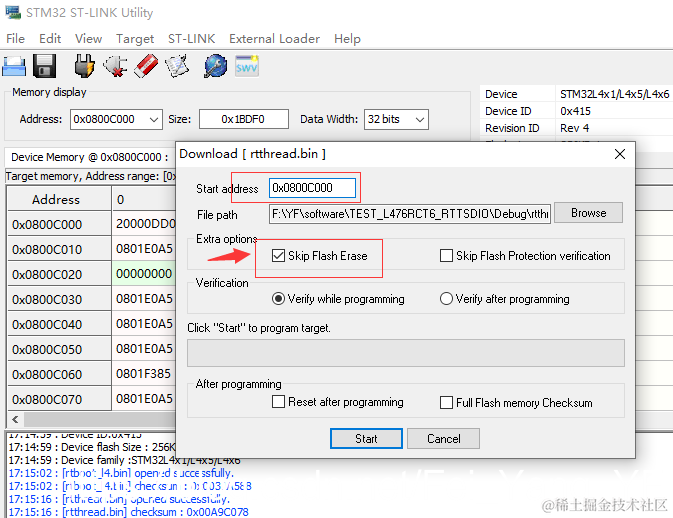Click Revision ID value Rev 4
This screenshot has width=673, height=518.
(x=574, y=128)
